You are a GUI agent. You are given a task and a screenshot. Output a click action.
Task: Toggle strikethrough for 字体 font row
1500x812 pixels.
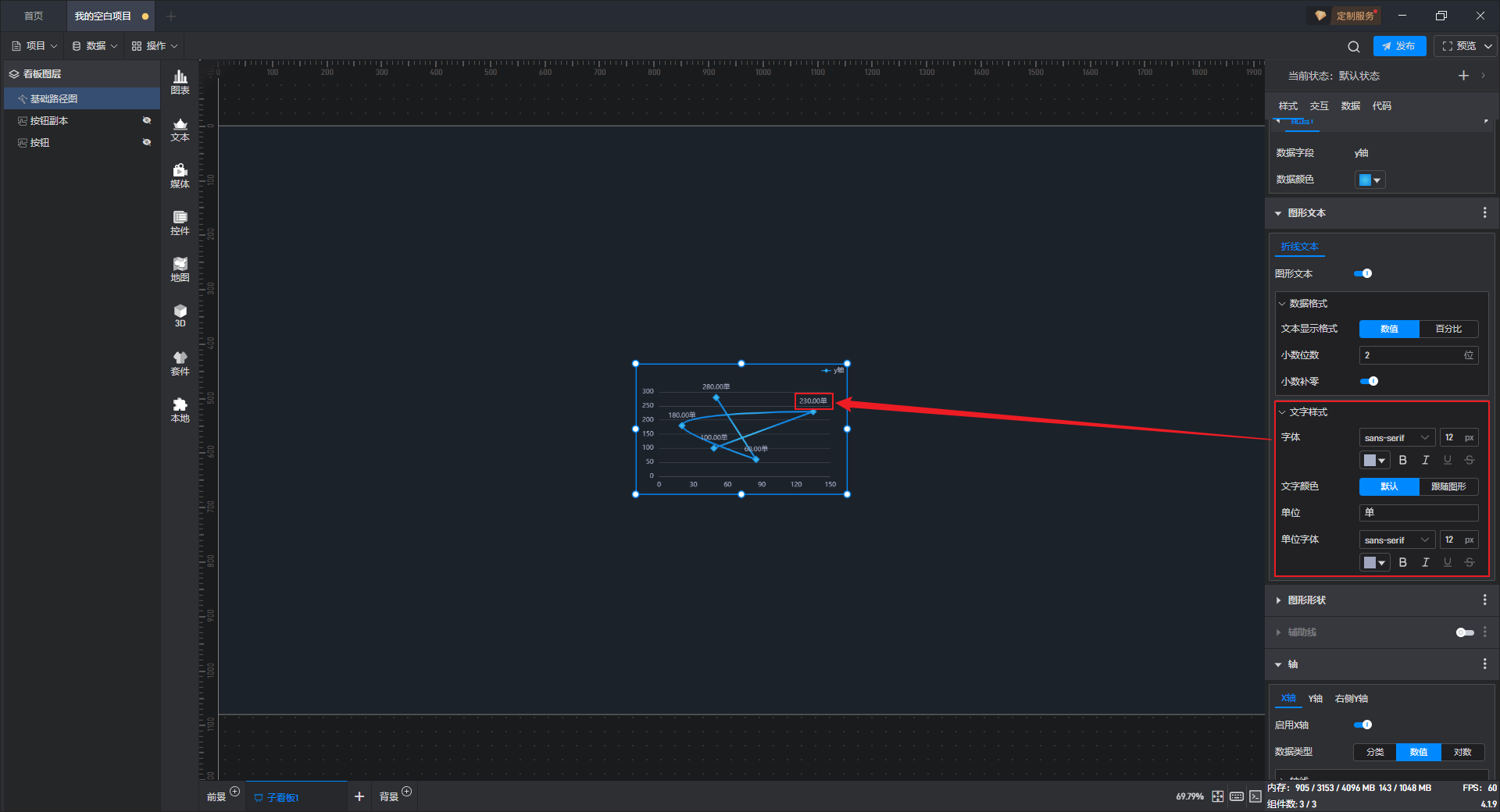[x=1470, y=460]
